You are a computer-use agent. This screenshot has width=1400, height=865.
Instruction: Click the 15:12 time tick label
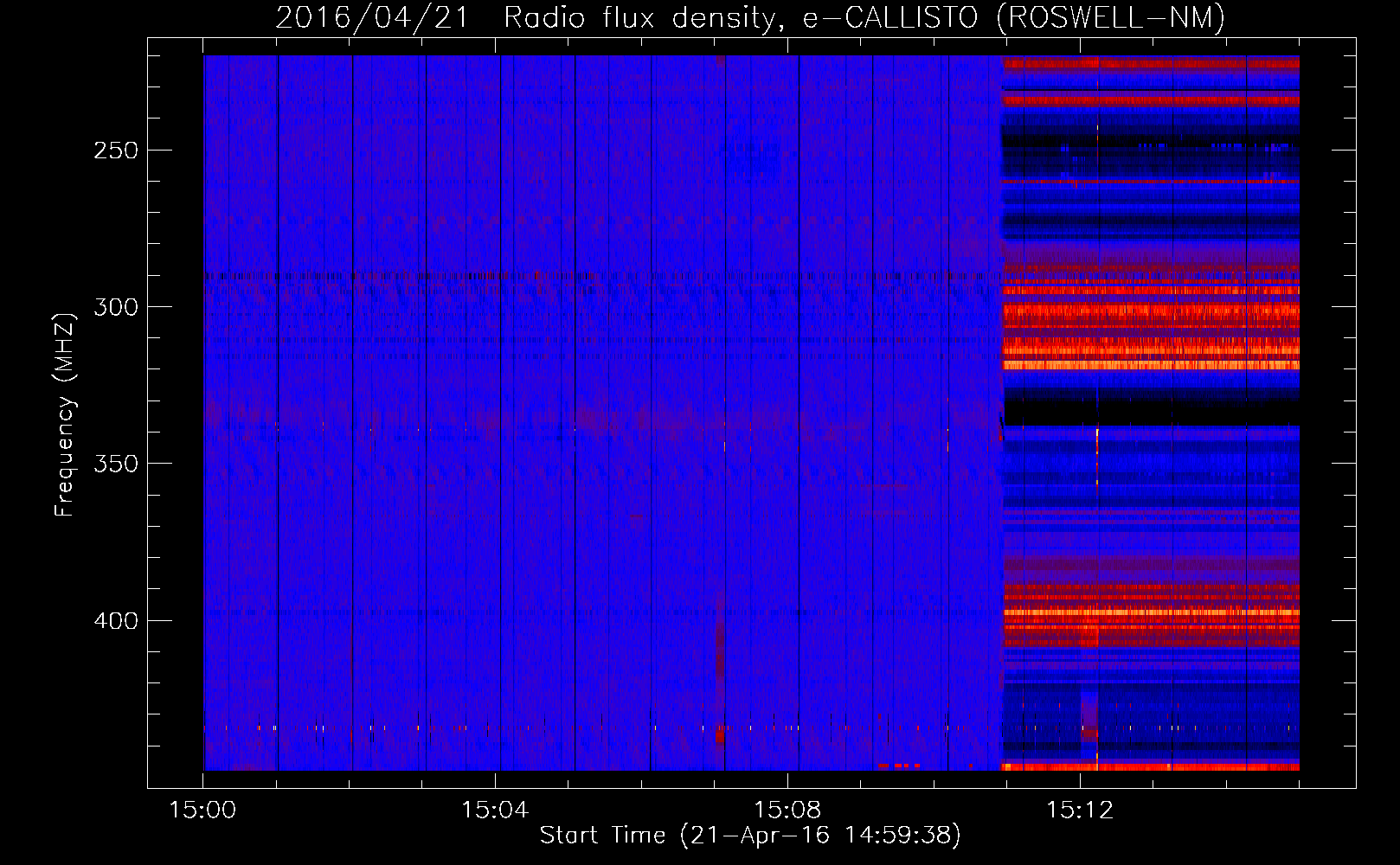(1080, 811)
